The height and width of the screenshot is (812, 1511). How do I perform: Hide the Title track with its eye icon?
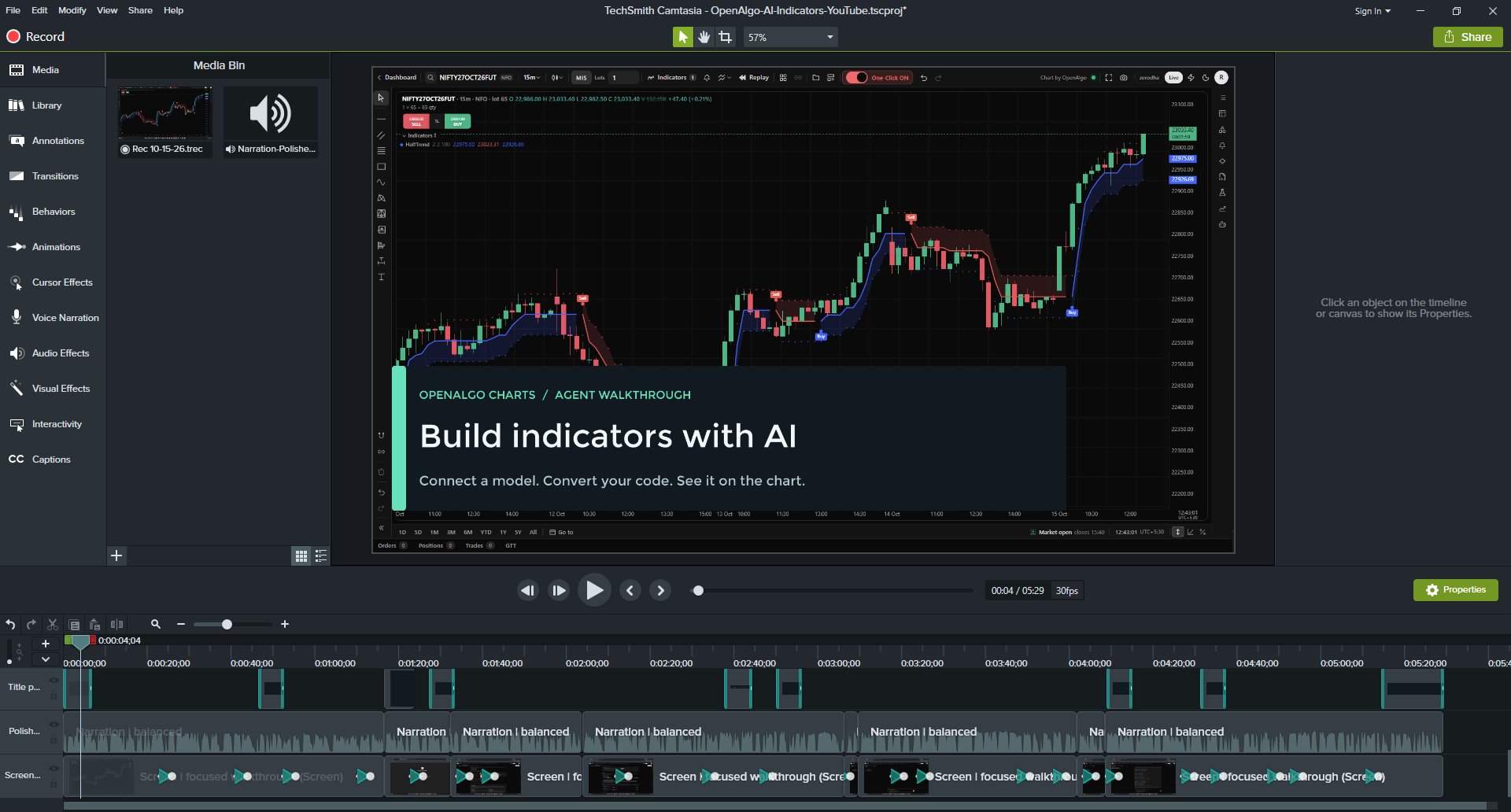(x=54, y=681)
